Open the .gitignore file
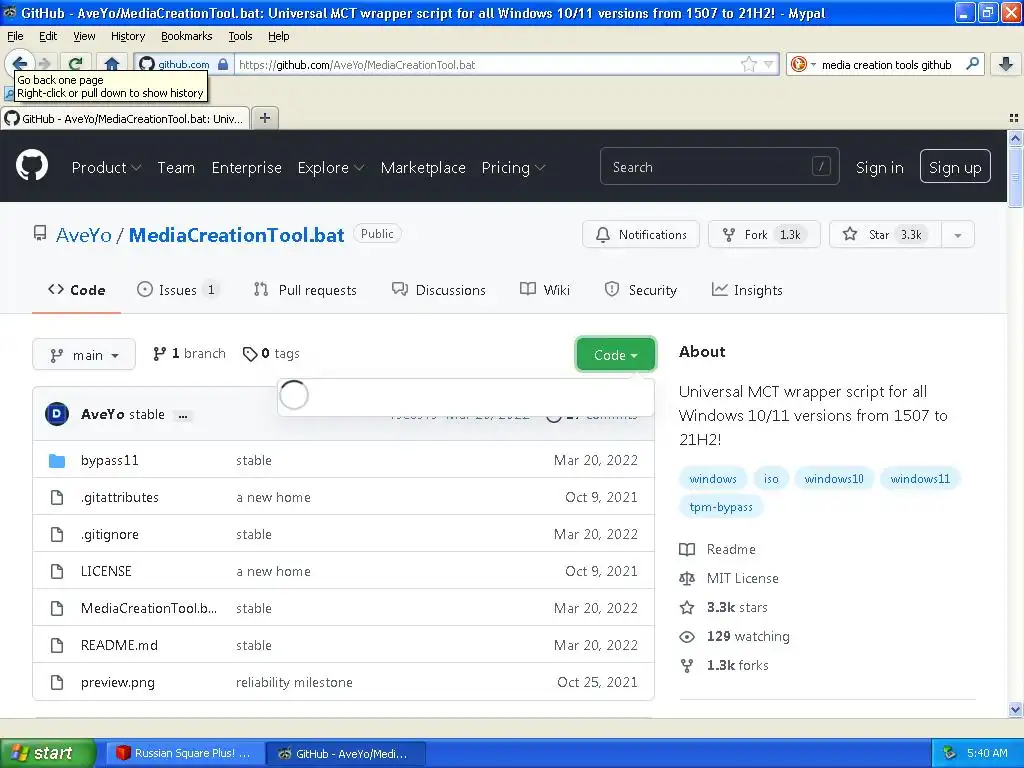 [110, 534]
